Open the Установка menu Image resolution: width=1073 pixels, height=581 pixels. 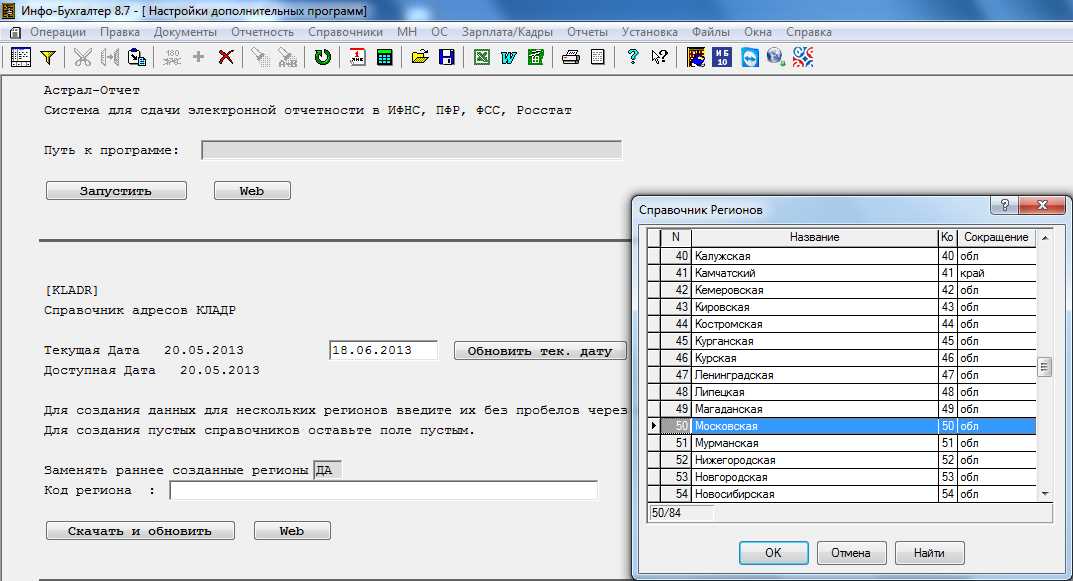pyautogui.click(x=649, y=32)
